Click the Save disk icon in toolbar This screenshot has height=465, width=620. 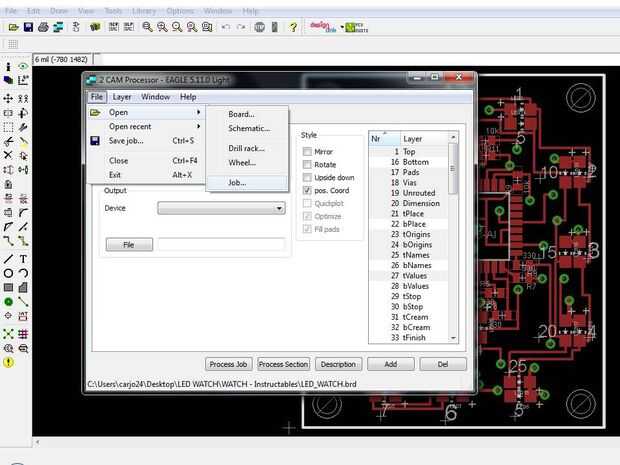(x=29, y=27)
